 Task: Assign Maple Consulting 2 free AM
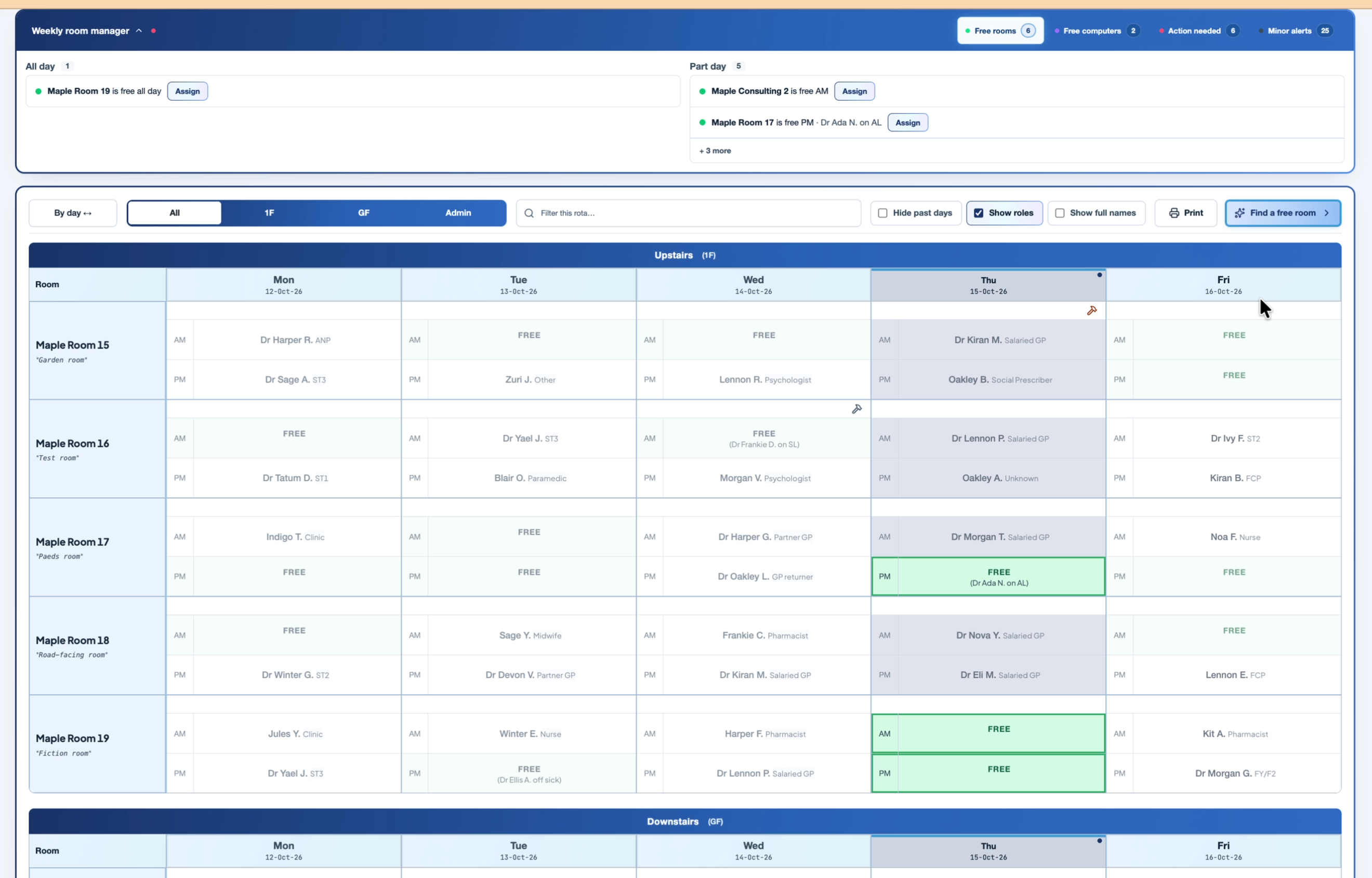click(x=854, y=91)
